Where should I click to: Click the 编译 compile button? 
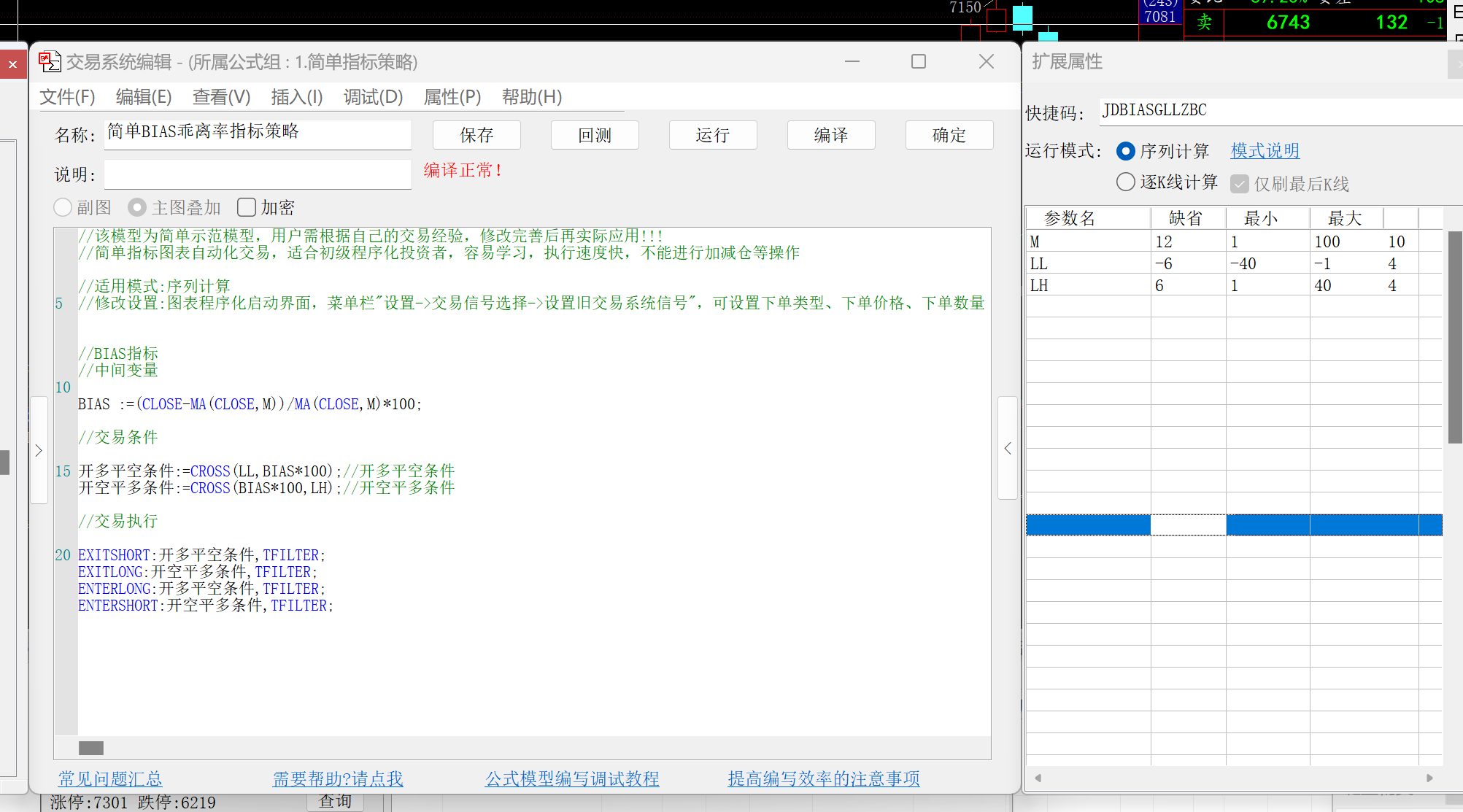(x=831, y=135)
